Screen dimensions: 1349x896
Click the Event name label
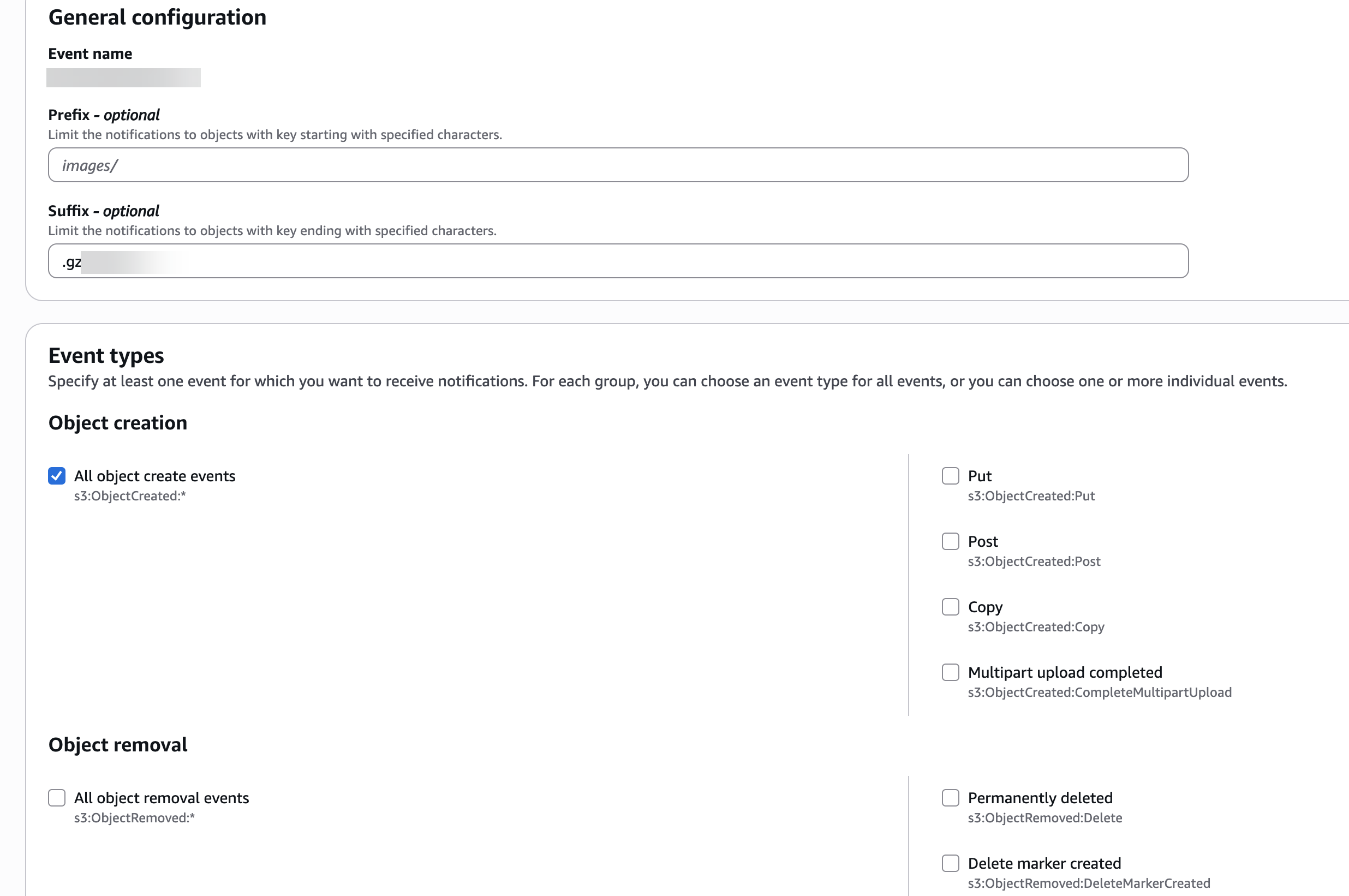coord(90,53)
